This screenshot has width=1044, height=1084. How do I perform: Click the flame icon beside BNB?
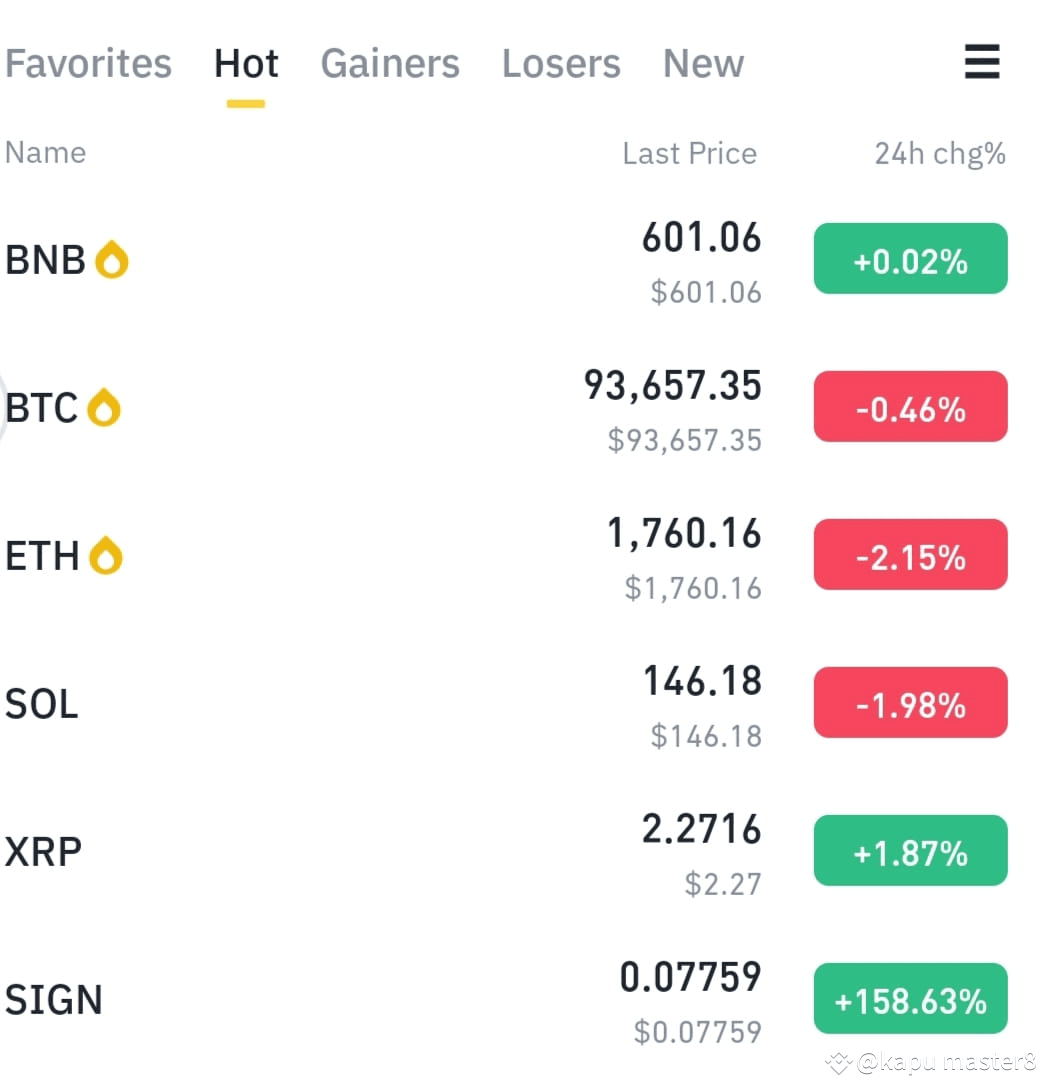click(x=112, y=259)
